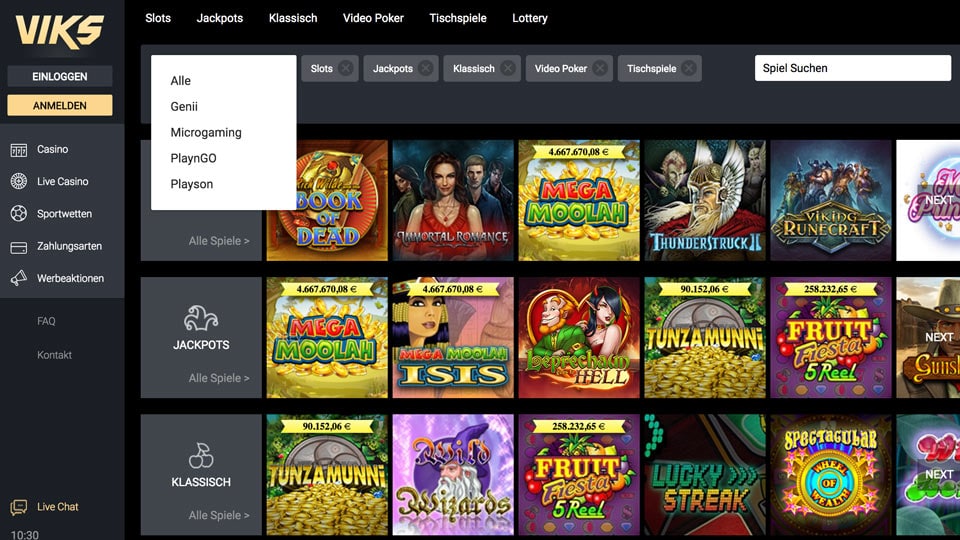
Task: Click the Klassisch cherry icon
Action: point(201,456)
